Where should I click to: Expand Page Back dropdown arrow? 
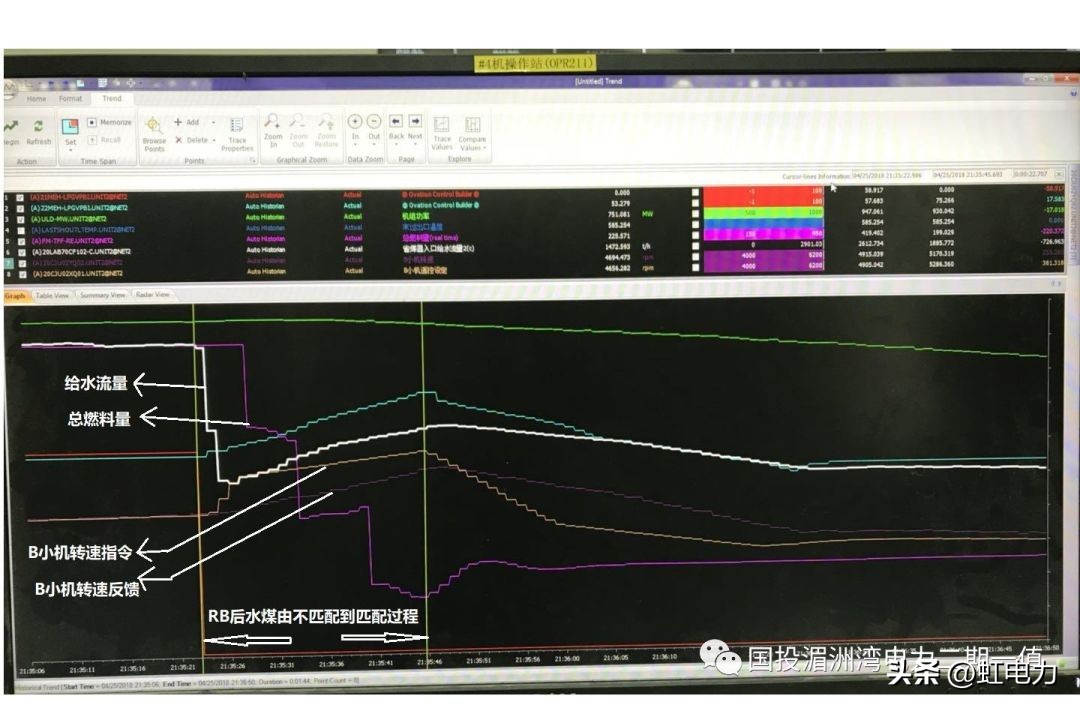pos(397,145)
